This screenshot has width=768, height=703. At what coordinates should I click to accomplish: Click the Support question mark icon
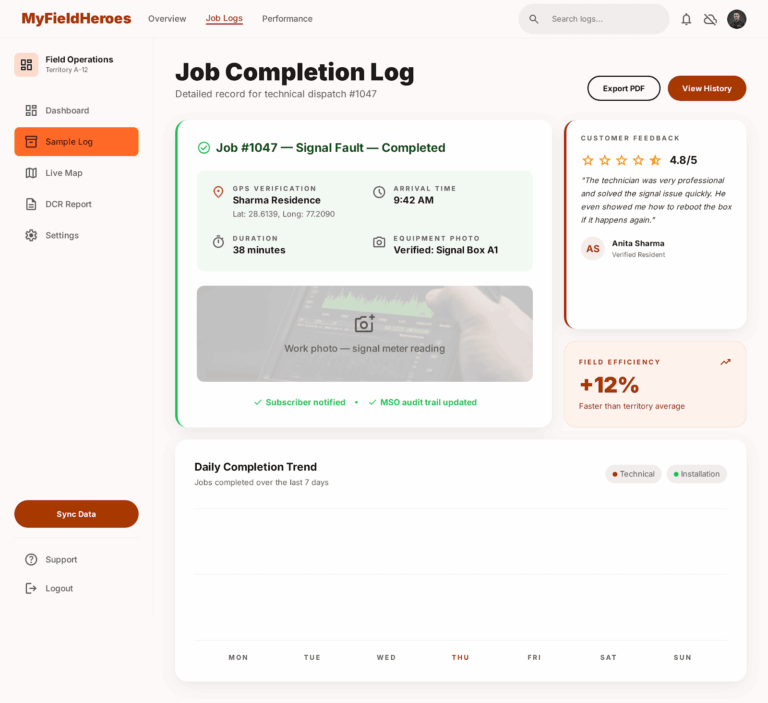(x=31, y=559)
